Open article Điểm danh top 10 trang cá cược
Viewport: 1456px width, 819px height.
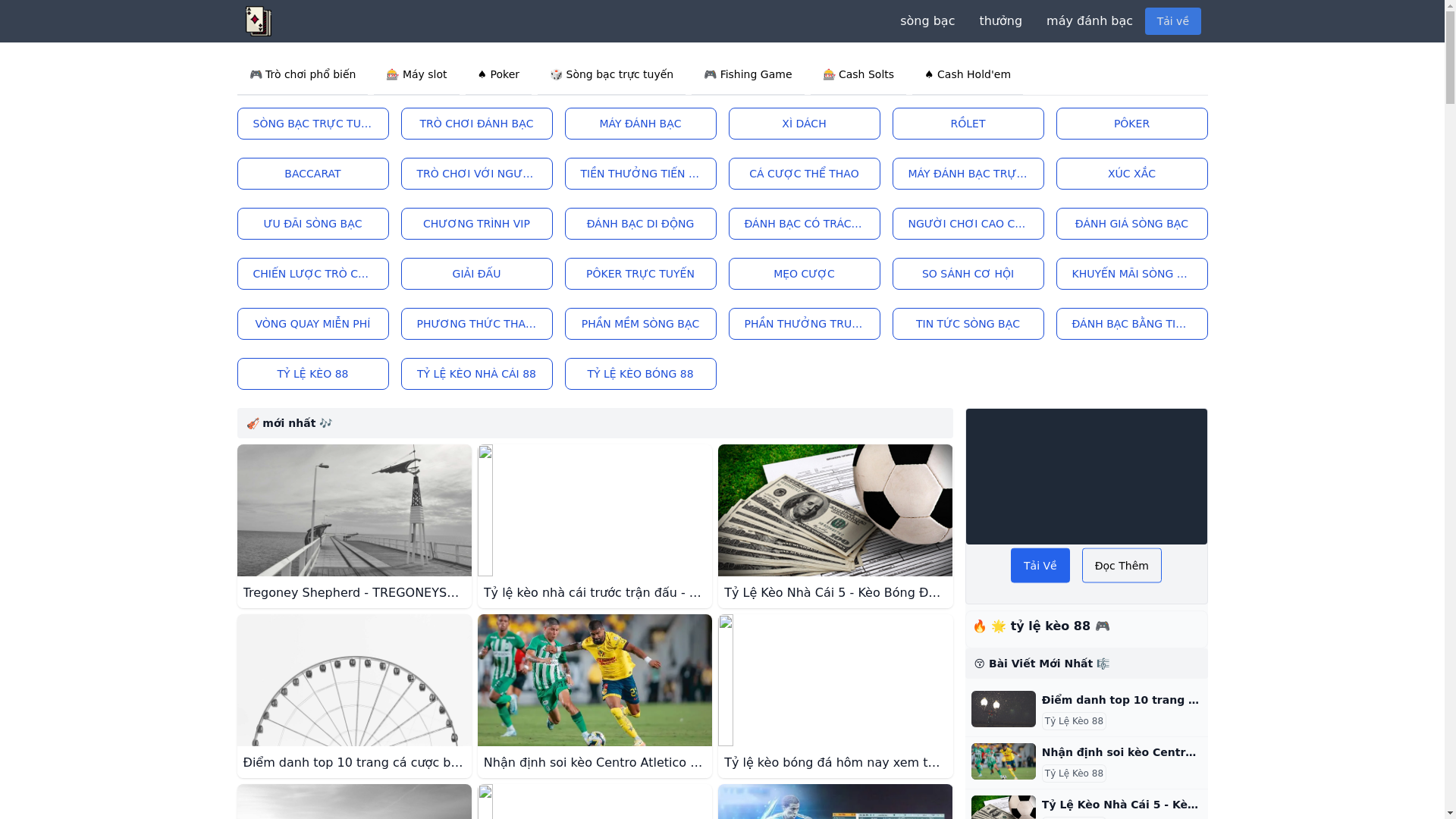[x=354, y=762]
